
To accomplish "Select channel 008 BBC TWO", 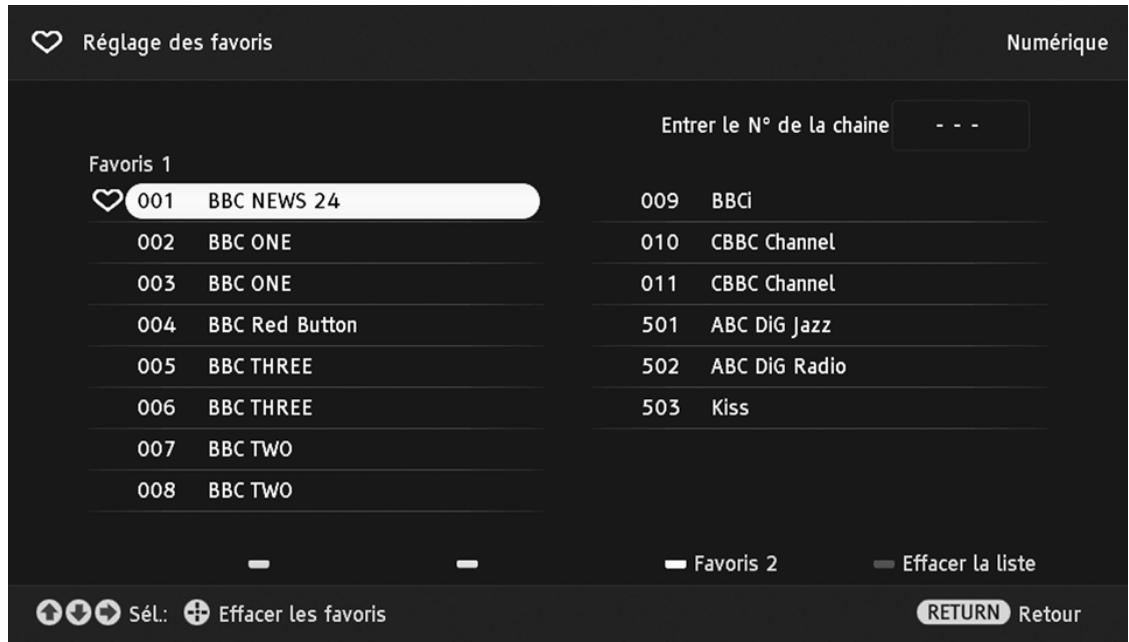I will coord(315,491).
